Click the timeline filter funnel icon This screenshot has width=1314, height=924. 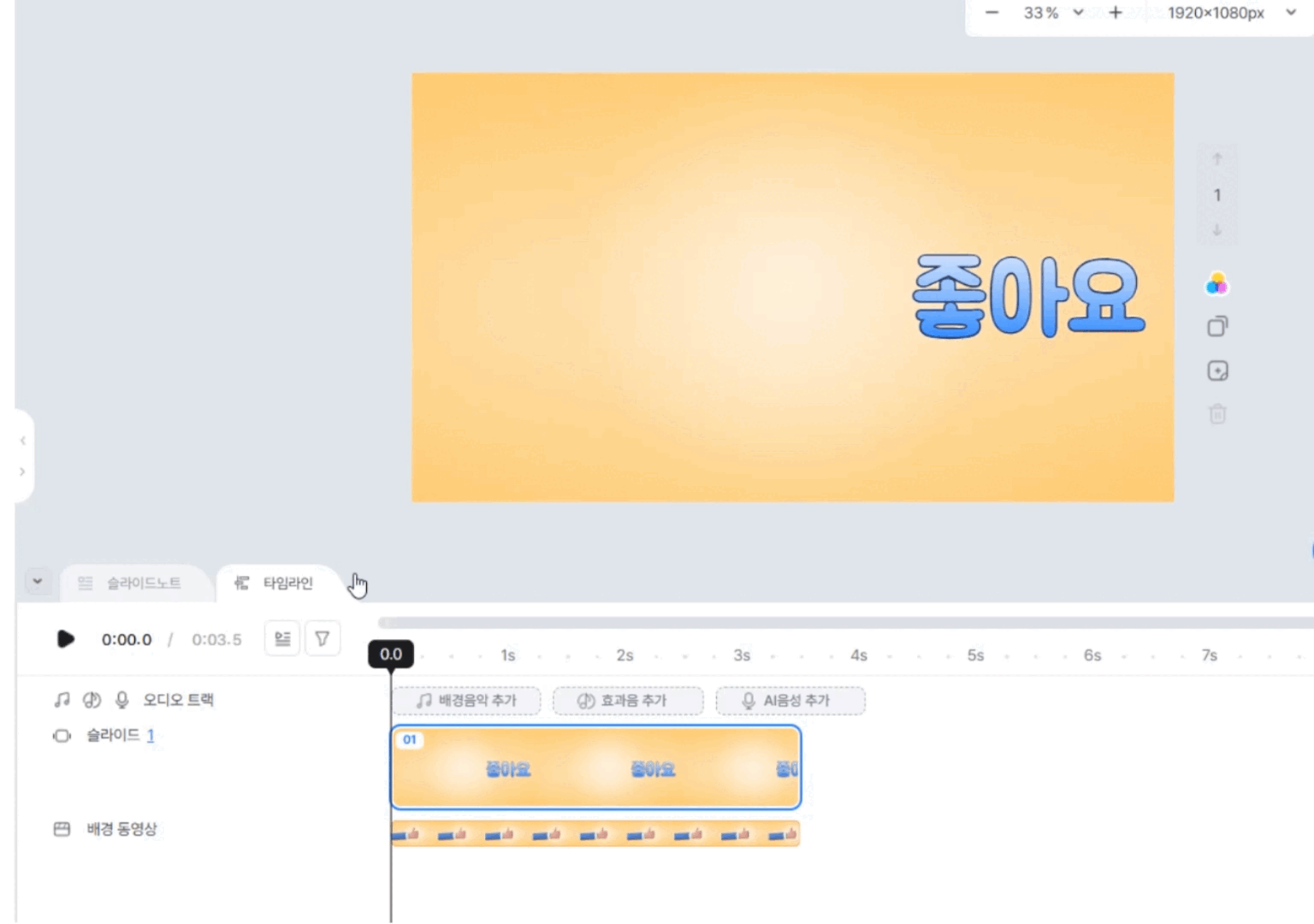323,639
